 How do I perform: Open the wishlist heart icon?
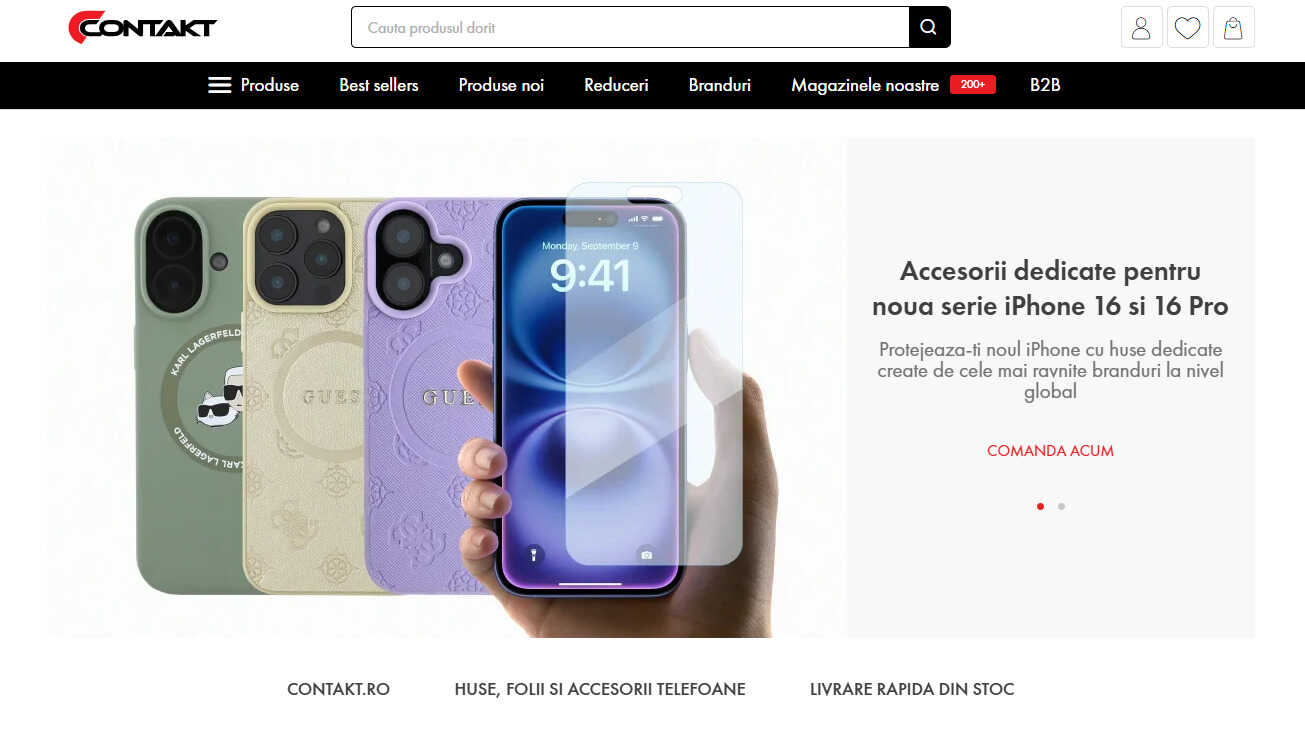coord(1187,28)
